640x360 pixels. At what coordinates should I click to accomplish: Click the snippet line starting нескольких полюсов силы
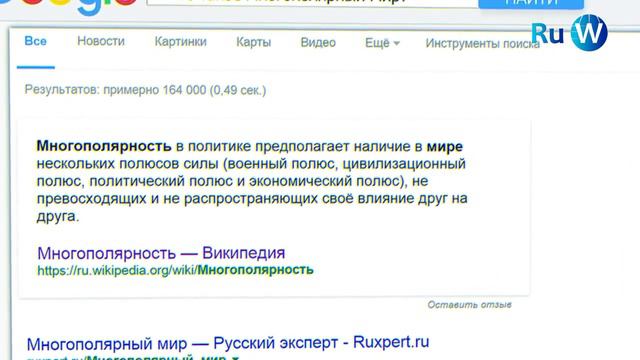click(x=251, y=164)
